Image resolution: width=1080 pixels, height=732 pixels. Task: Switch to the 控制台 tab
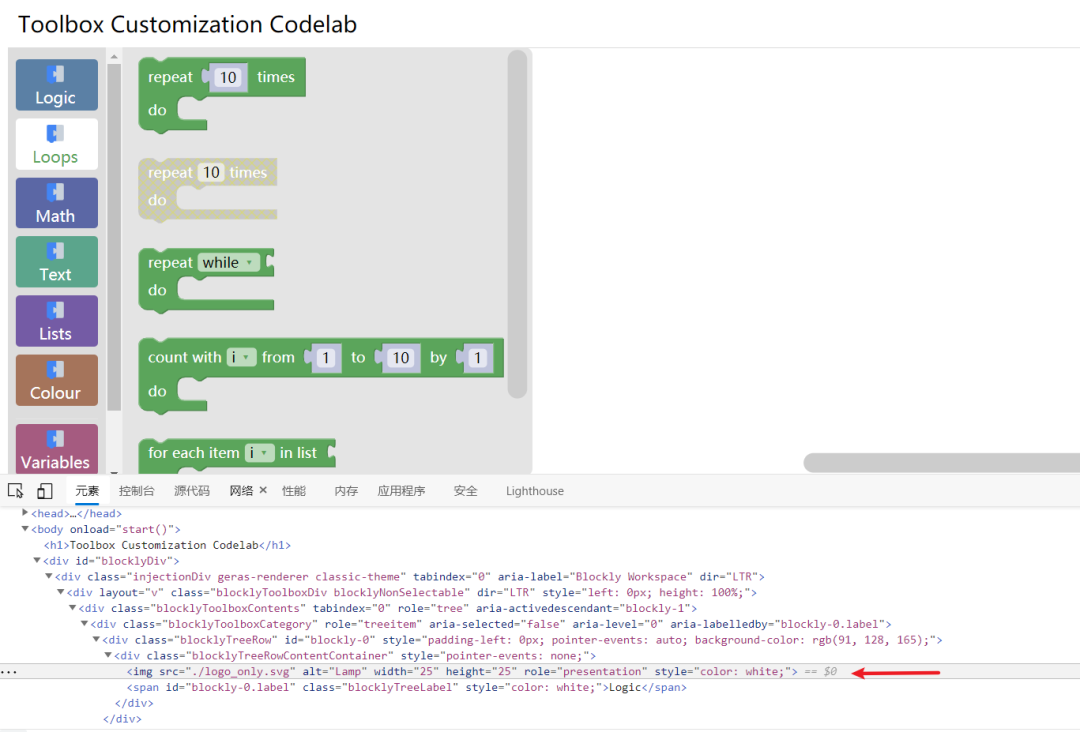[136, 491]
